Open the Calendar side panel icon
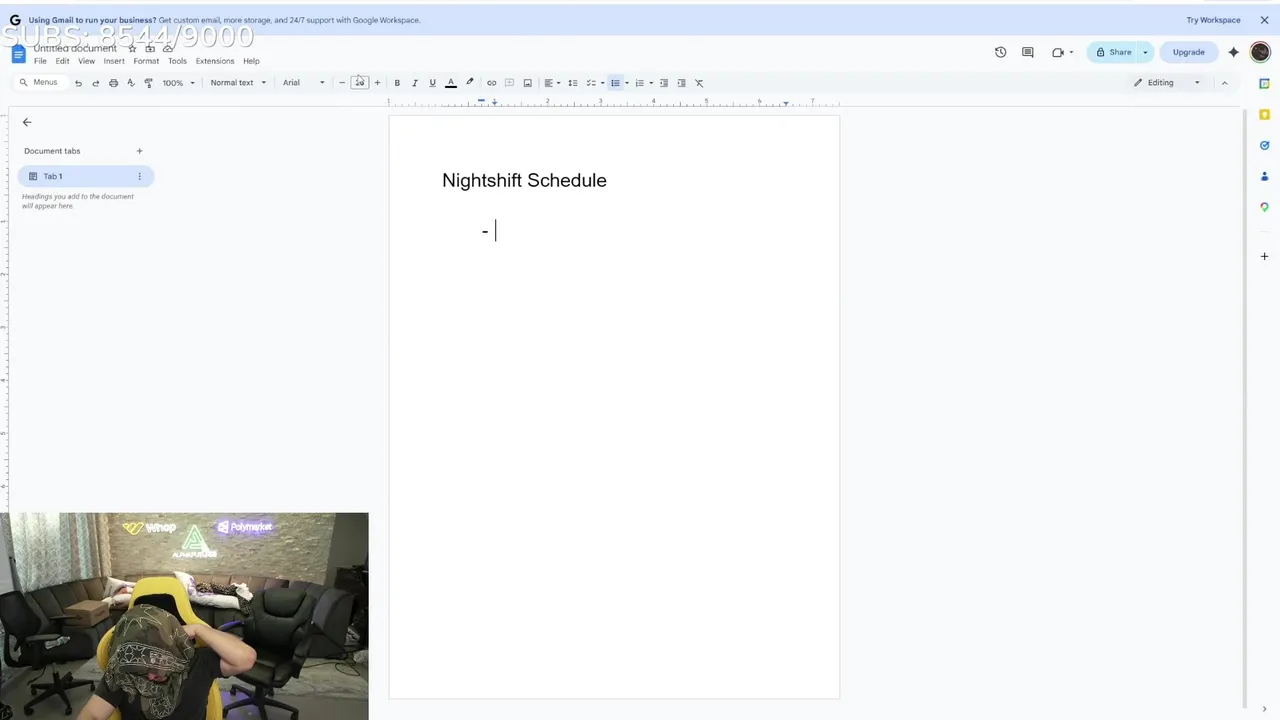 [x=1264, y=84]
